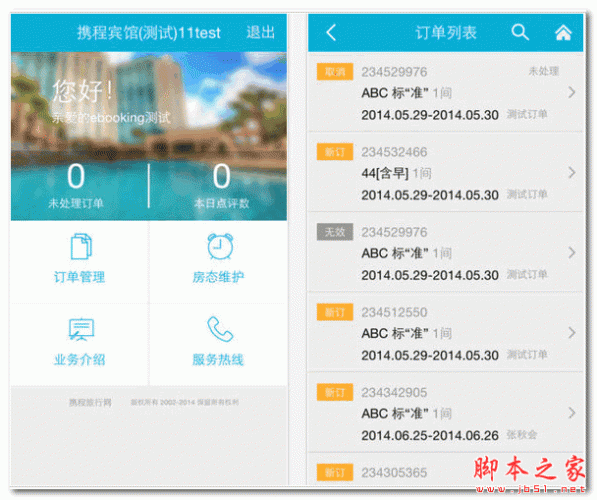Image resolution: width=597 pixels, height=500 pixels.
Task: Click the 新订 tag of order 234512550
Action: (x=335, y=312)
